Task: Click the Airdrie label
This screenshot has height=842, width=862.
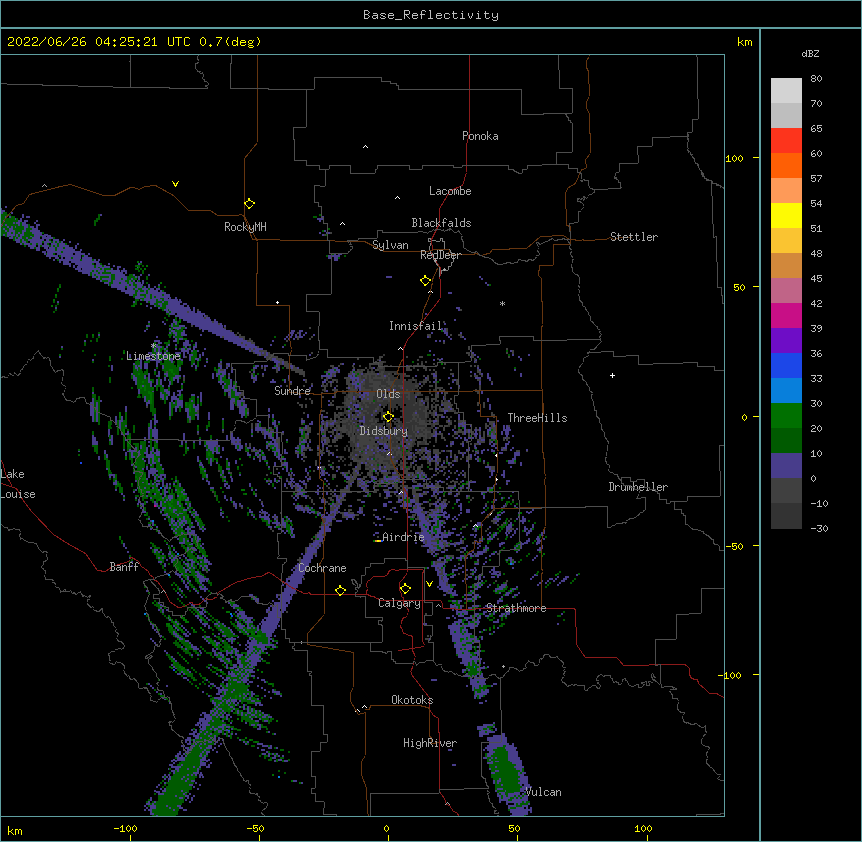Action: 403,537
